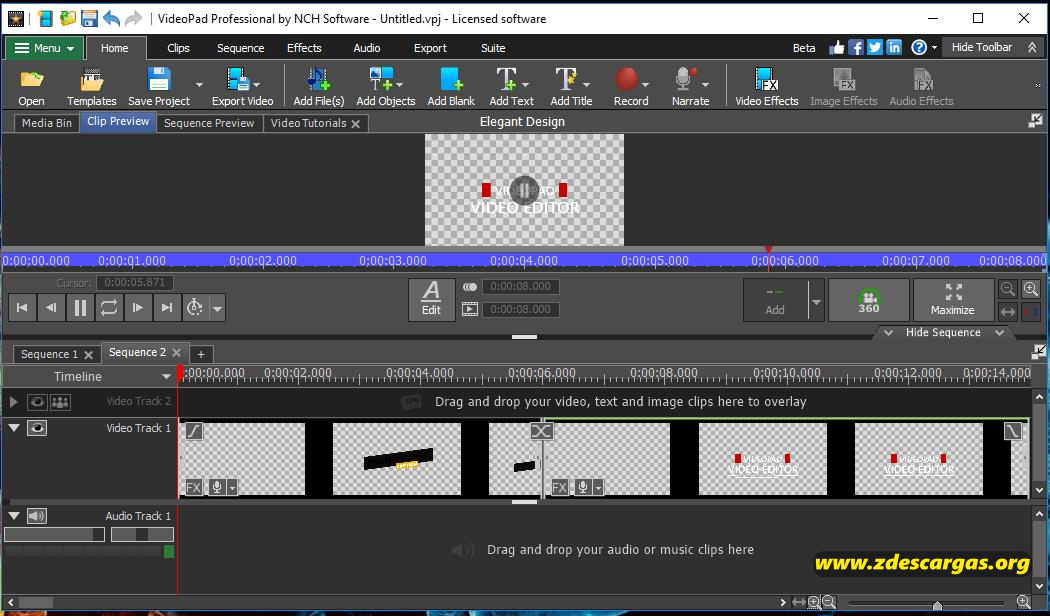The width and height of the screenshot is (1050, 616).
Task: Zoom out the clip preview timeline
Action: [x=1008, y=289]
